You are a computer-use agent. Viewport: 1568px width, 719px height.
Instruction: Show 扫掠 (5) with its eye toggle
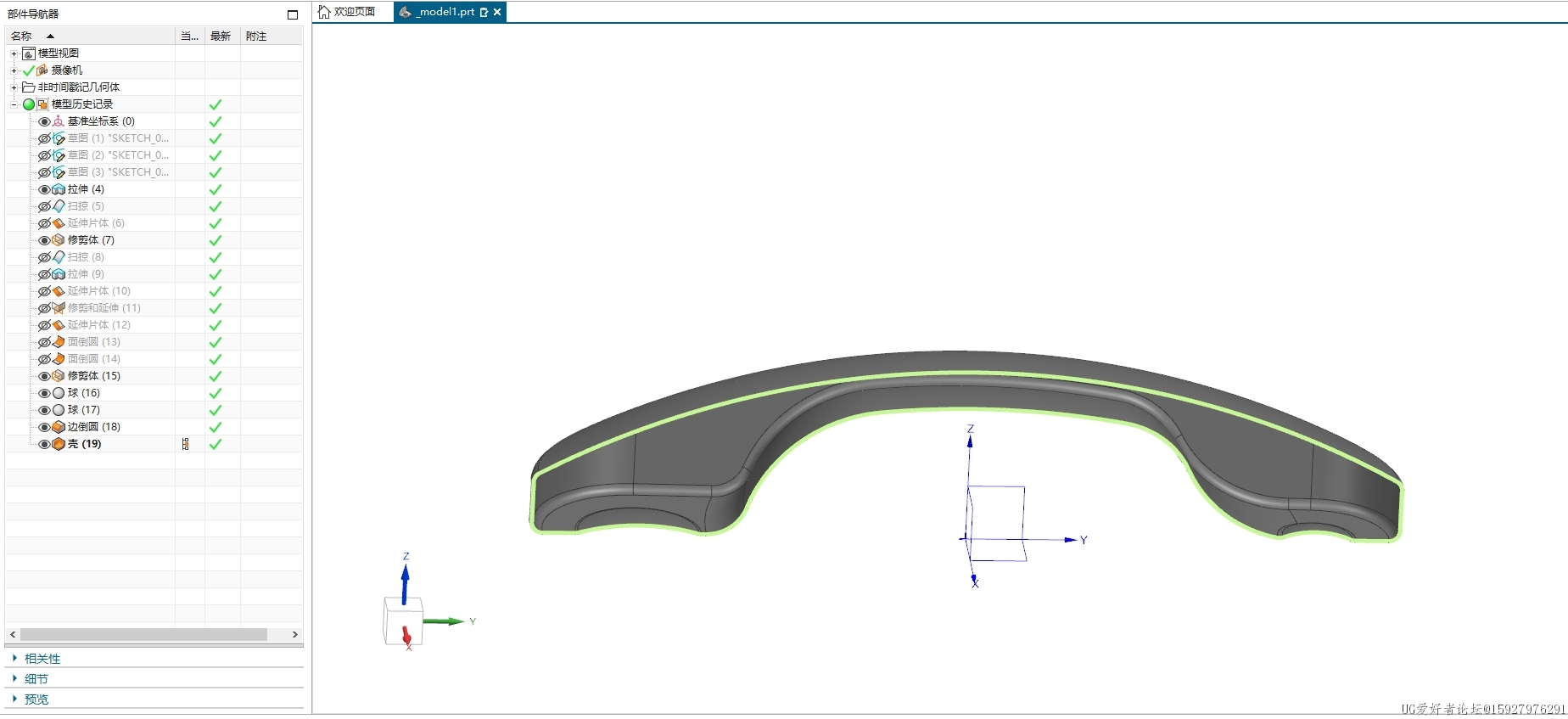[44, 206]
